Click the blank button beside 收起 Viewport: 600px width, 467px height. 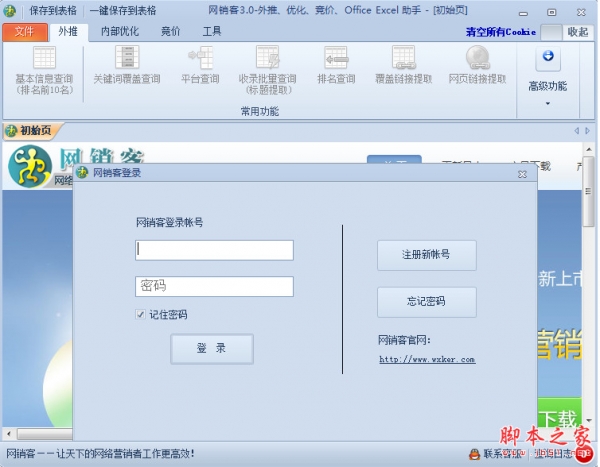coord(551,33)
